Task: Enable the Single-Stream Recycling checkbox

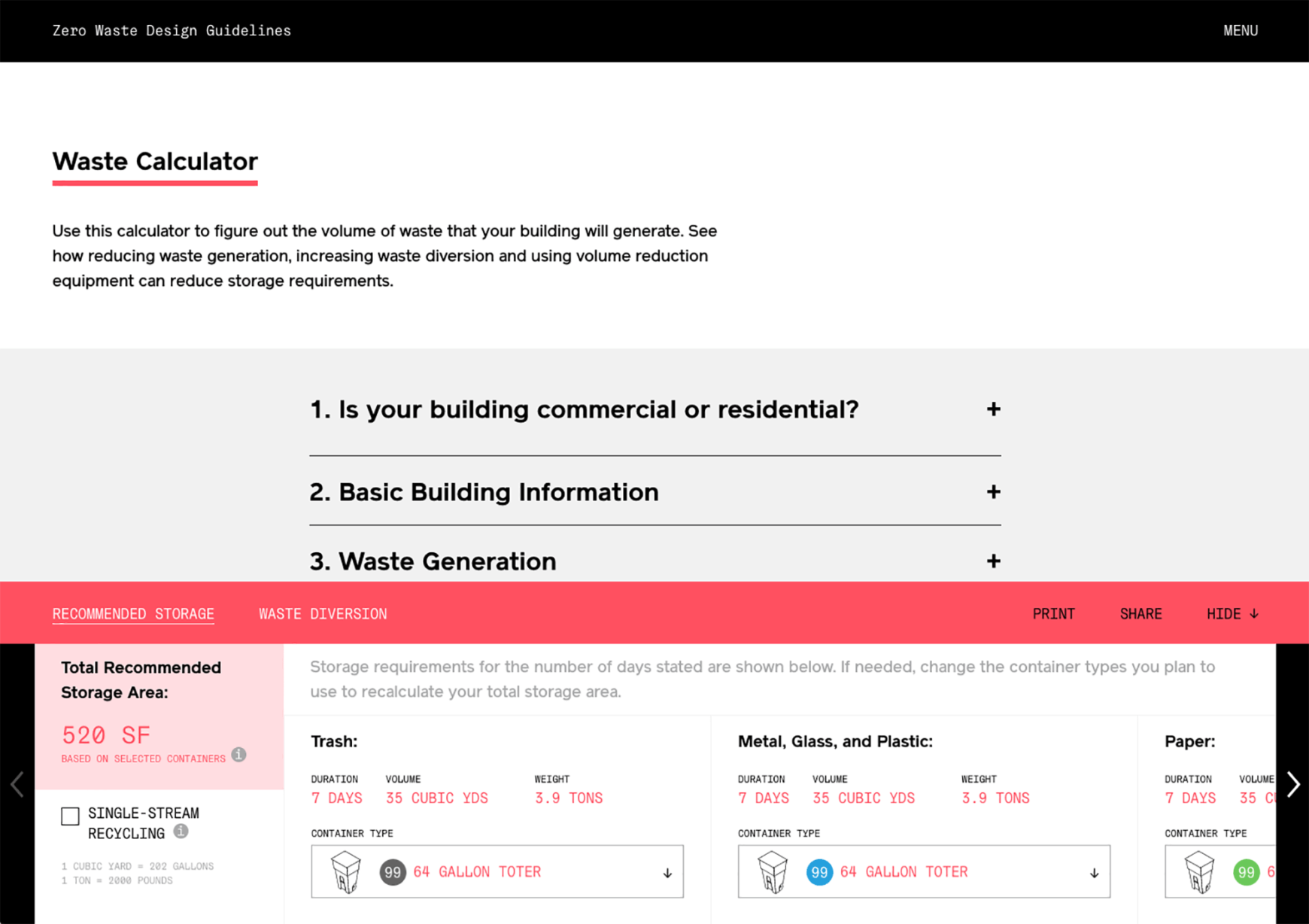Action: click(x=70, y=816)
